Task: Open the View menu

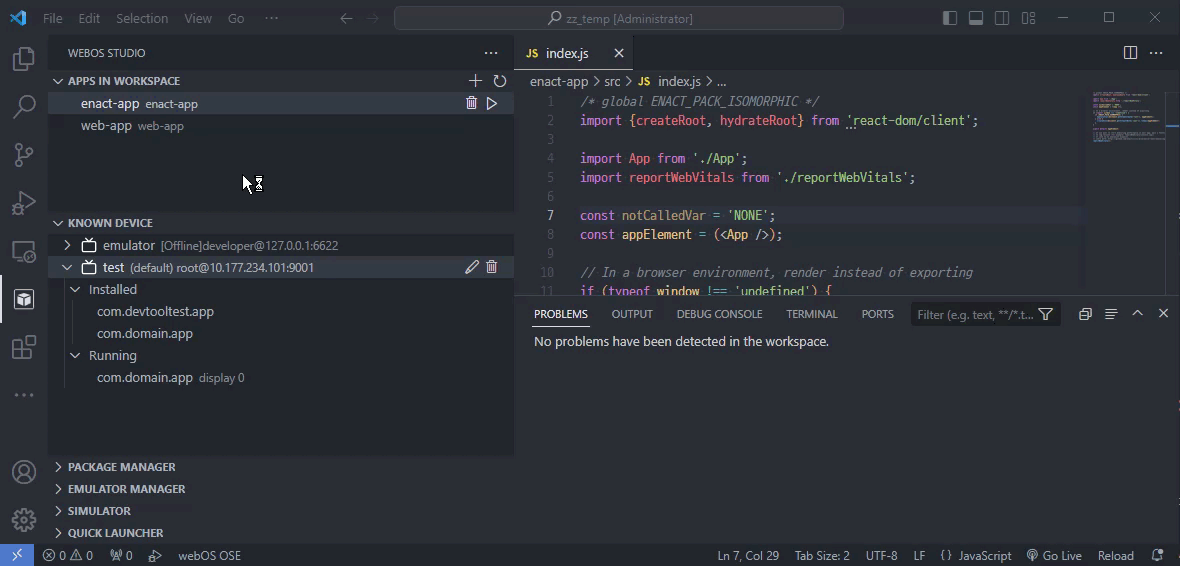Action: (198, 18)
